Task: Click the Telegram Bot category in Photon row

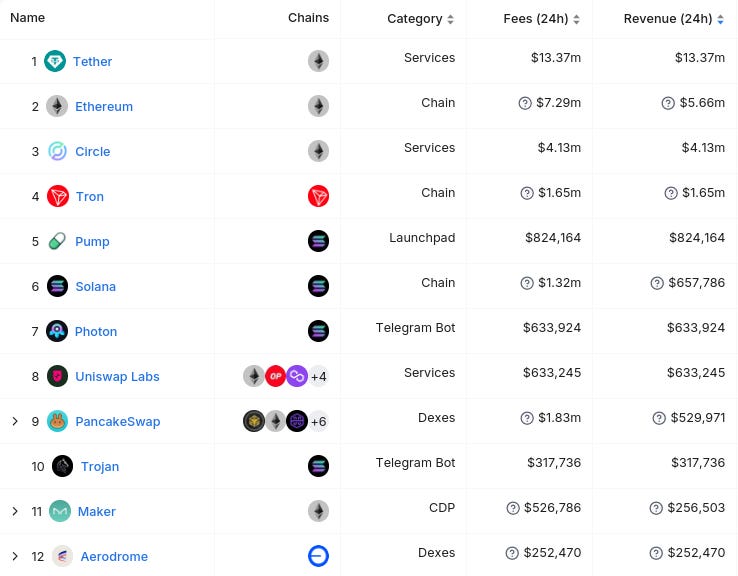Action: tap(415, 328)
